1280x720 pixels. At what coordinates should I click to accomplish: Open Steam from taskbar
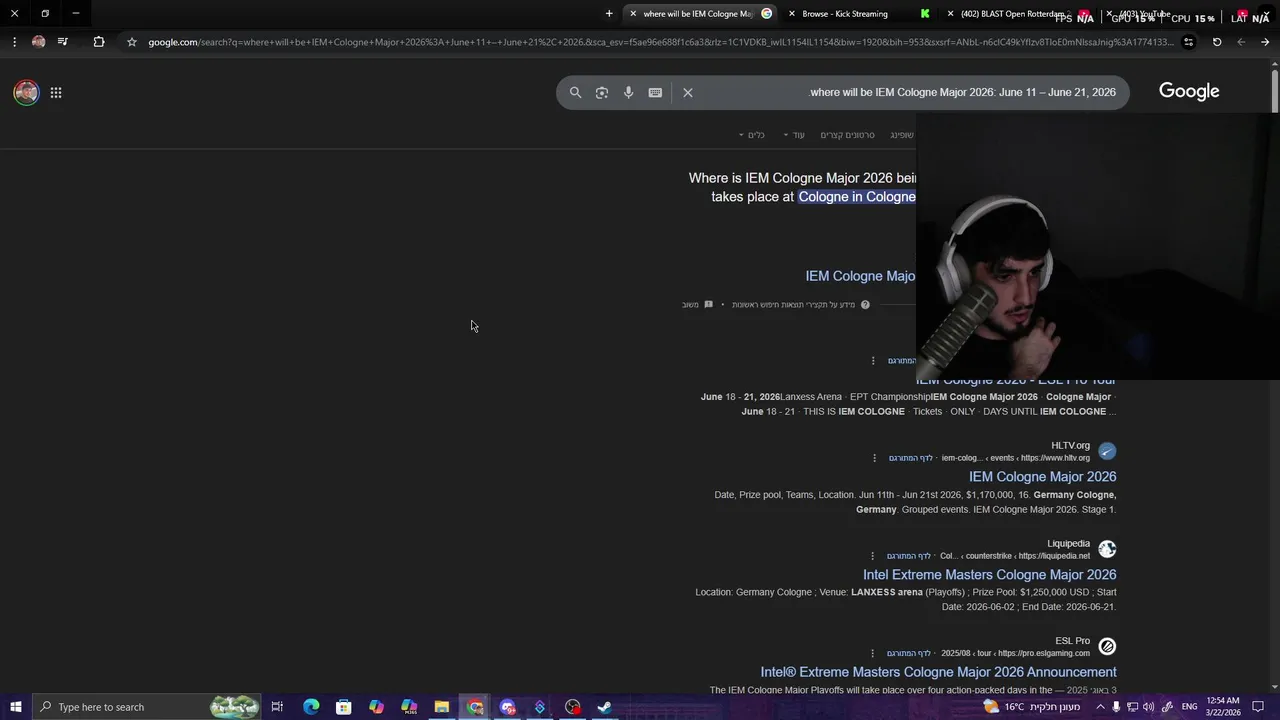[605, 707]
